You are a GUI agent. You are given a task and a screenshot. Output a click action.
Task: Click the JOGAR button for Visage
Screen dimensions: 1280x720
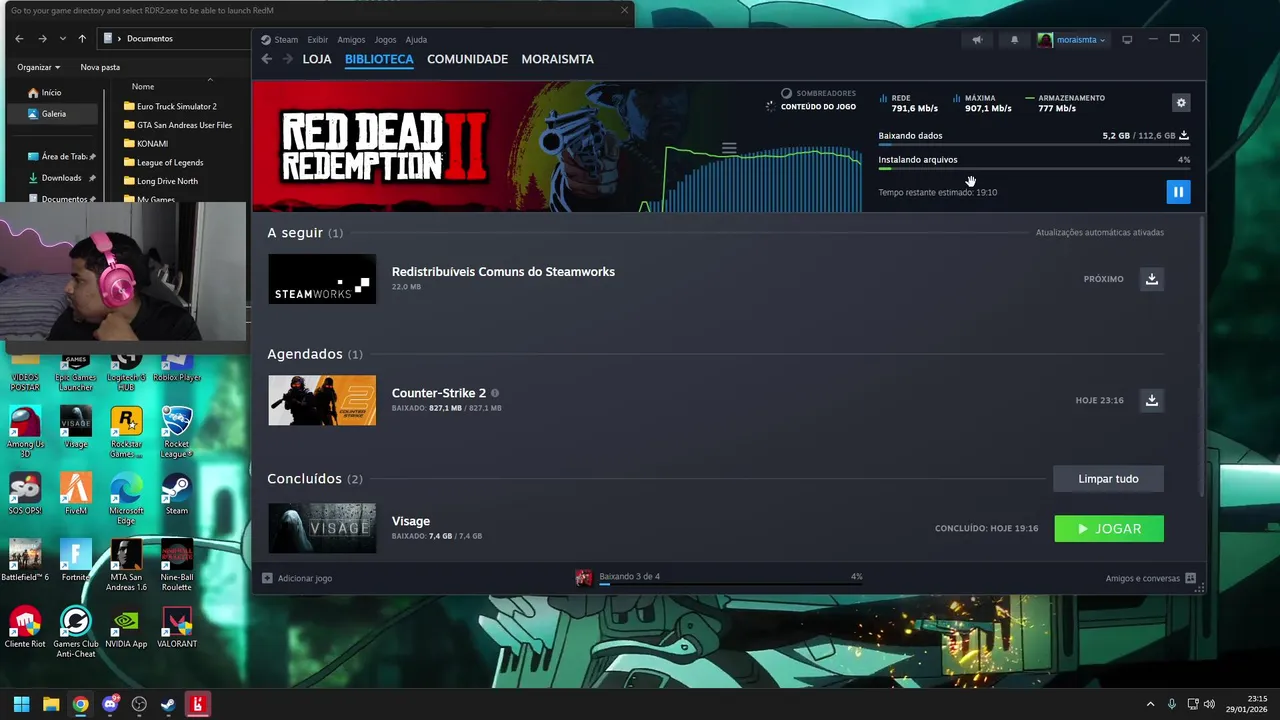click(x=1109, y=529)
